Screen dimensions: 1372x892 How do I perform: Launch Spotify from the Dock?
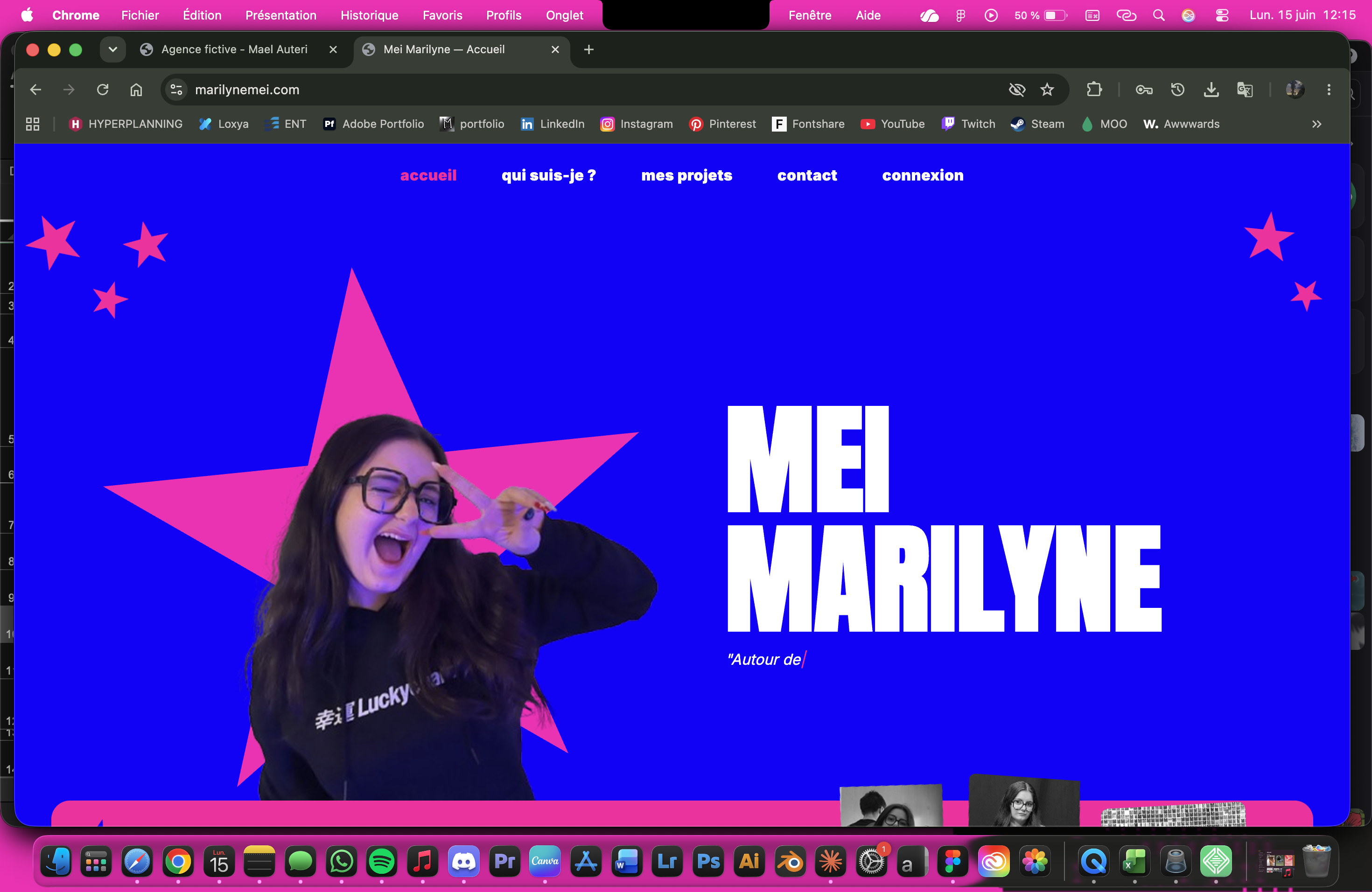382,862
